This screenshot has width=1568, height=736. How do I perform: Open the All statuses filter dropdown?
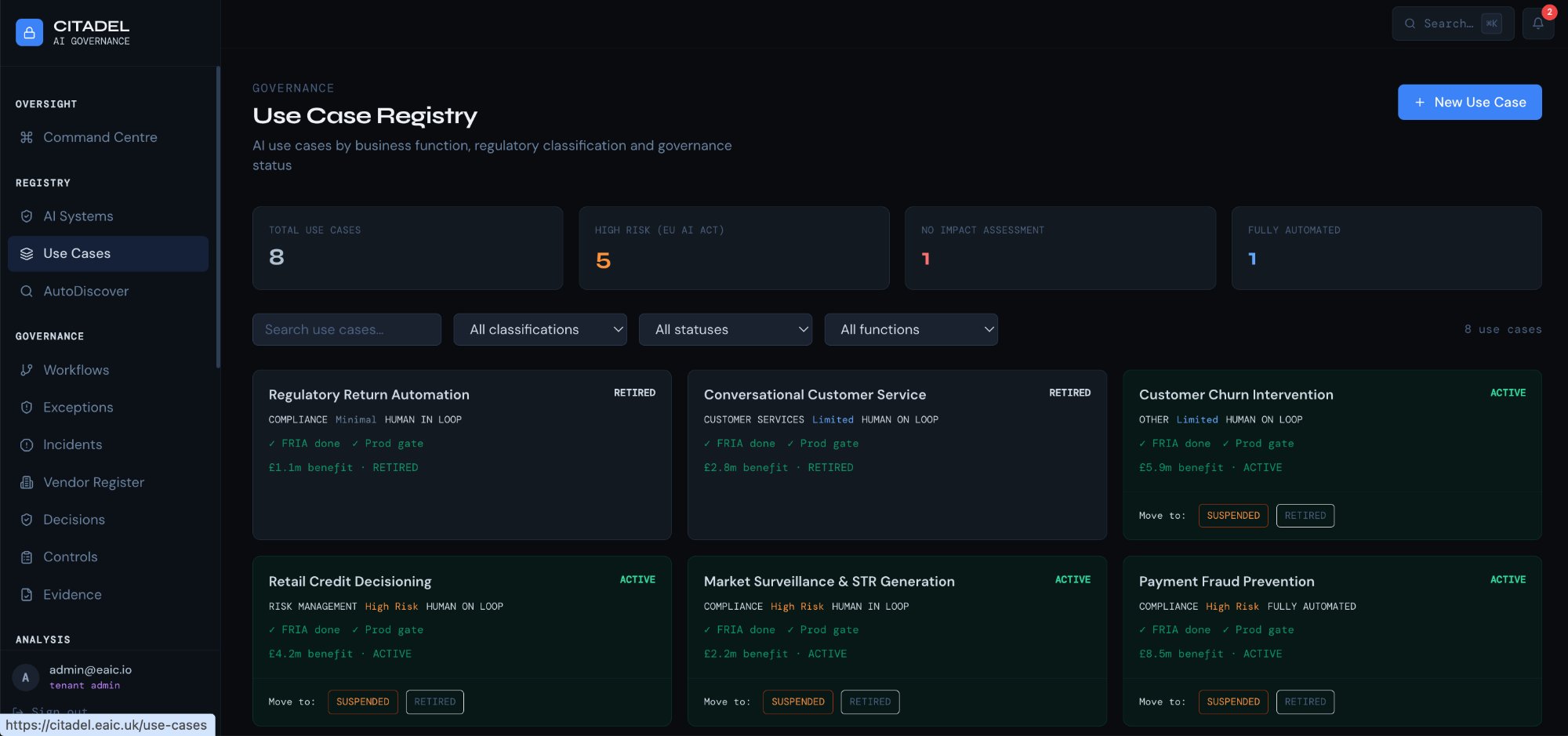725,329
